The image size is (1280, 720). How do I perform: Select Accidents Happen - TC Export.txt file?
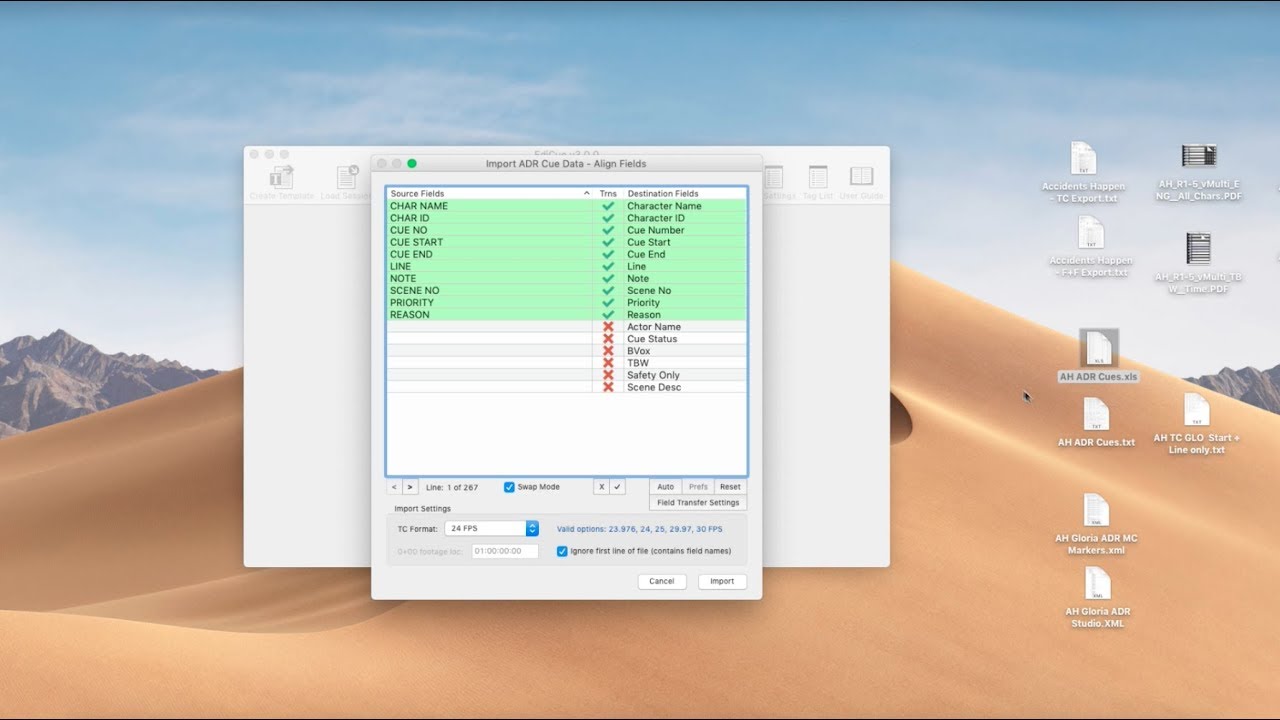(x=1083, y=173)
